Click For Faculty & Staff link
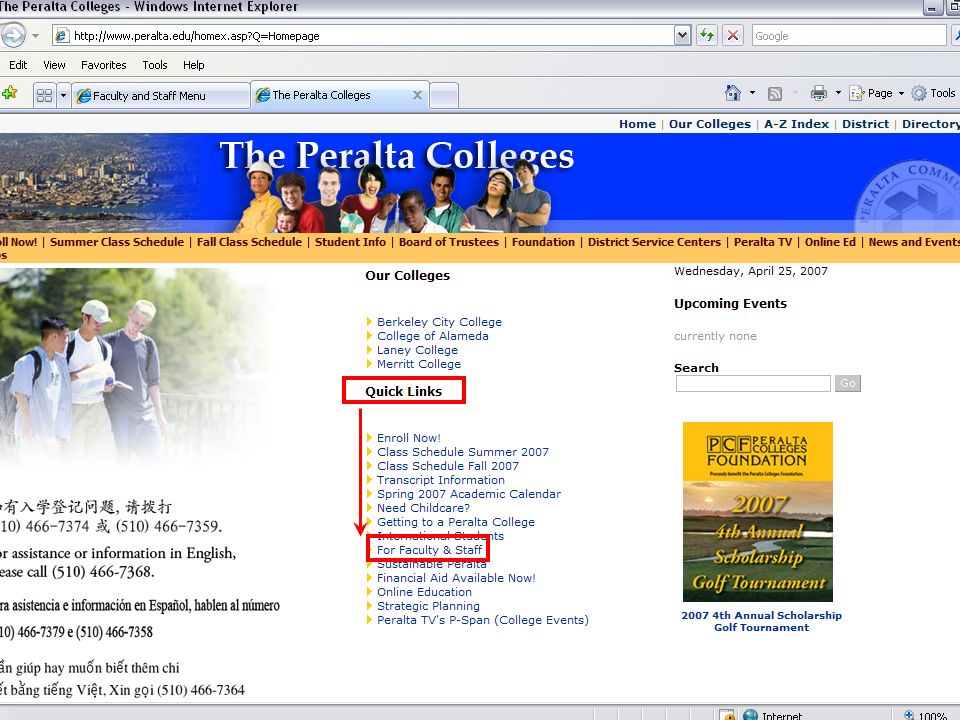Image resolution: width=960 pixels, height=720 pixels. click(x=429, y=550)
